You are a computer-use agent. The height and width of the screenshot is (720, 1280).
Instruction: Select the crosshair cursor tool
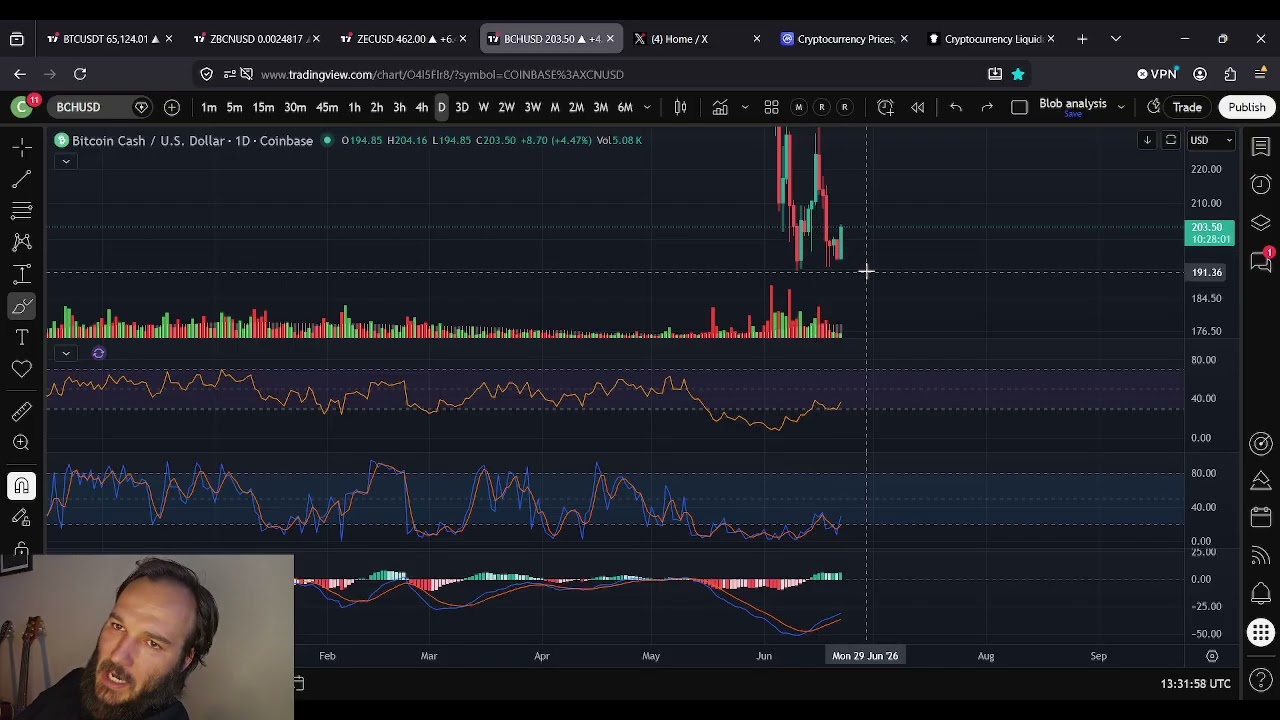21,147
